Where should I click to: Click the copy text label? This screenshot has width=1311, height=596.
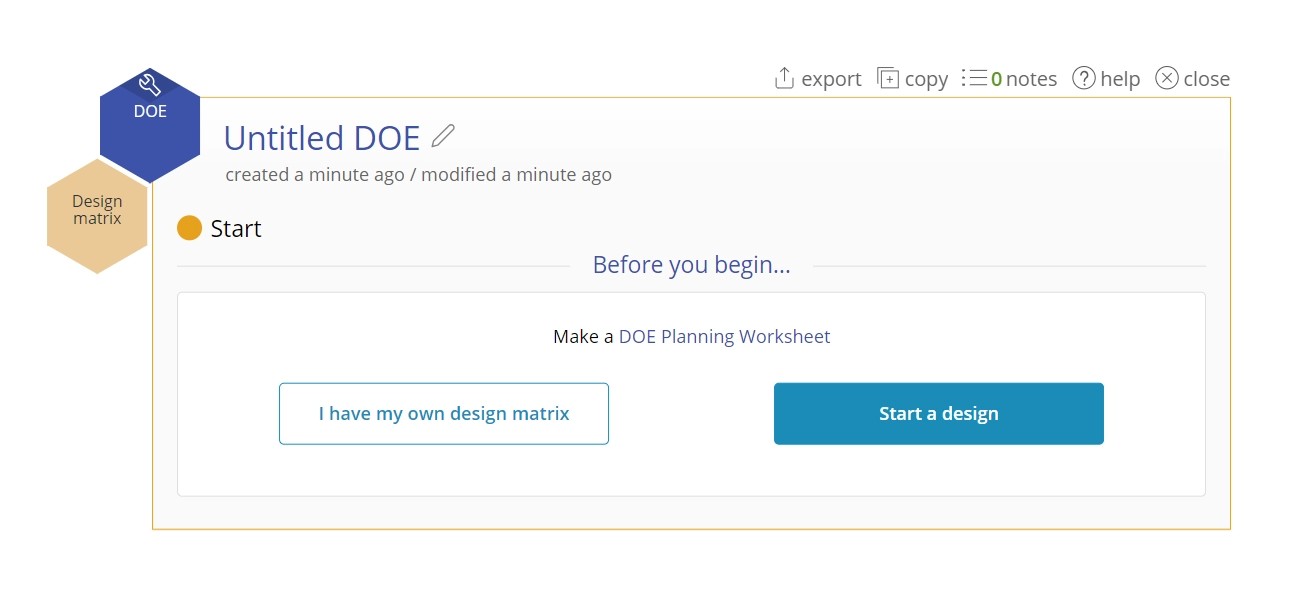(x=926, y=79)
